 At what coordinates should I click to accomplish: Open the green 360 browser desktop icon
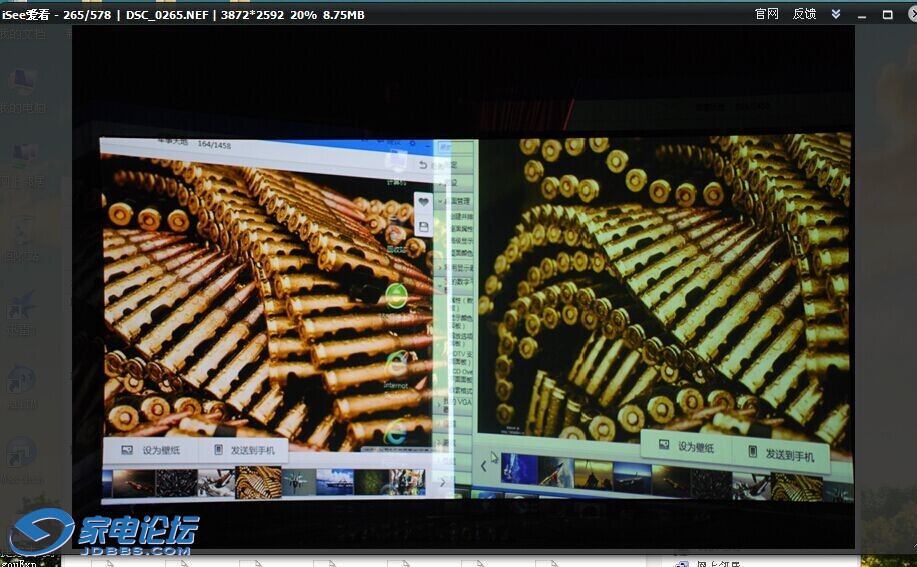point(397,296)
